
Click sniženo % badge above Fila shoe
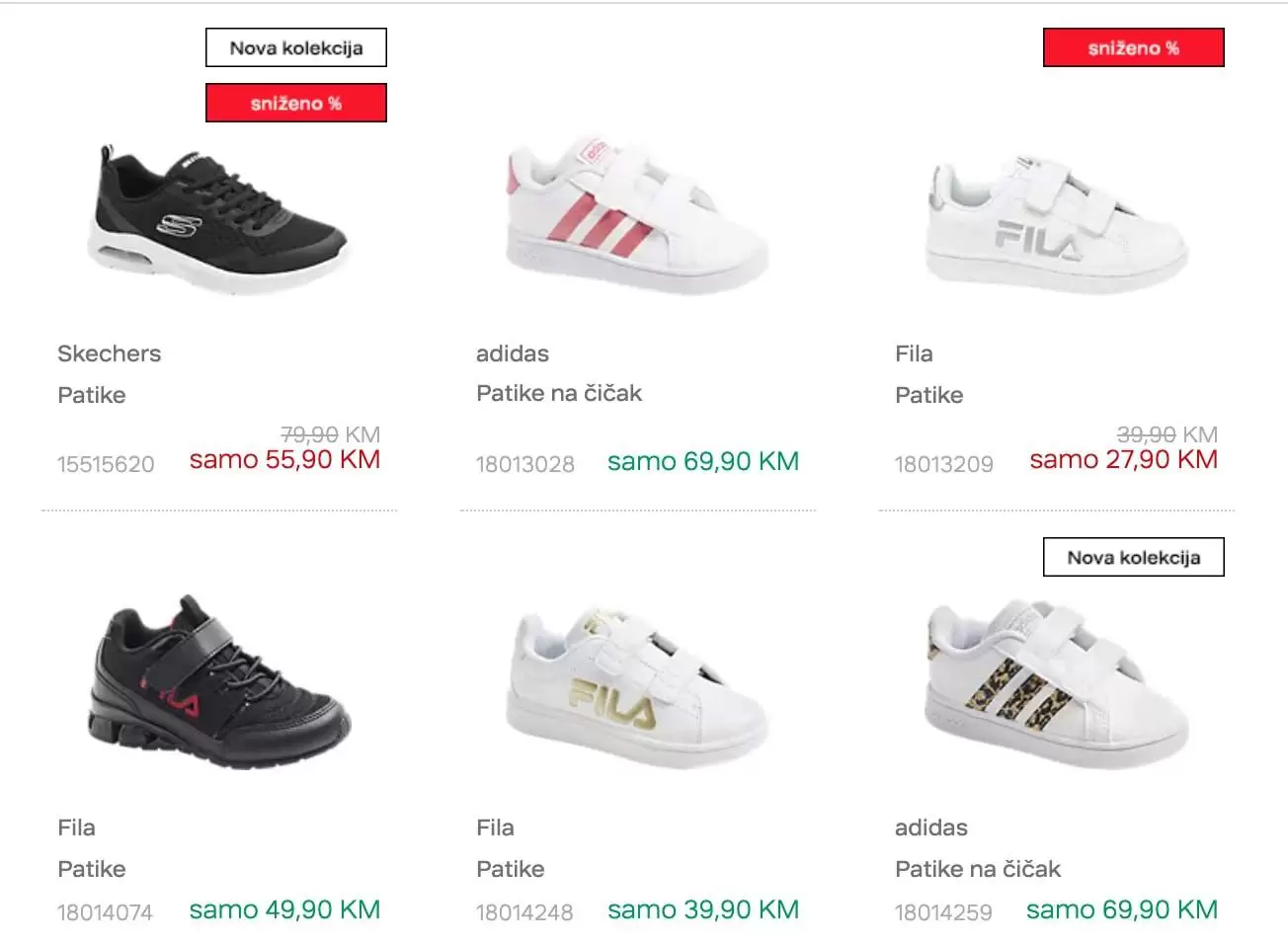(x=1134, y=47)
